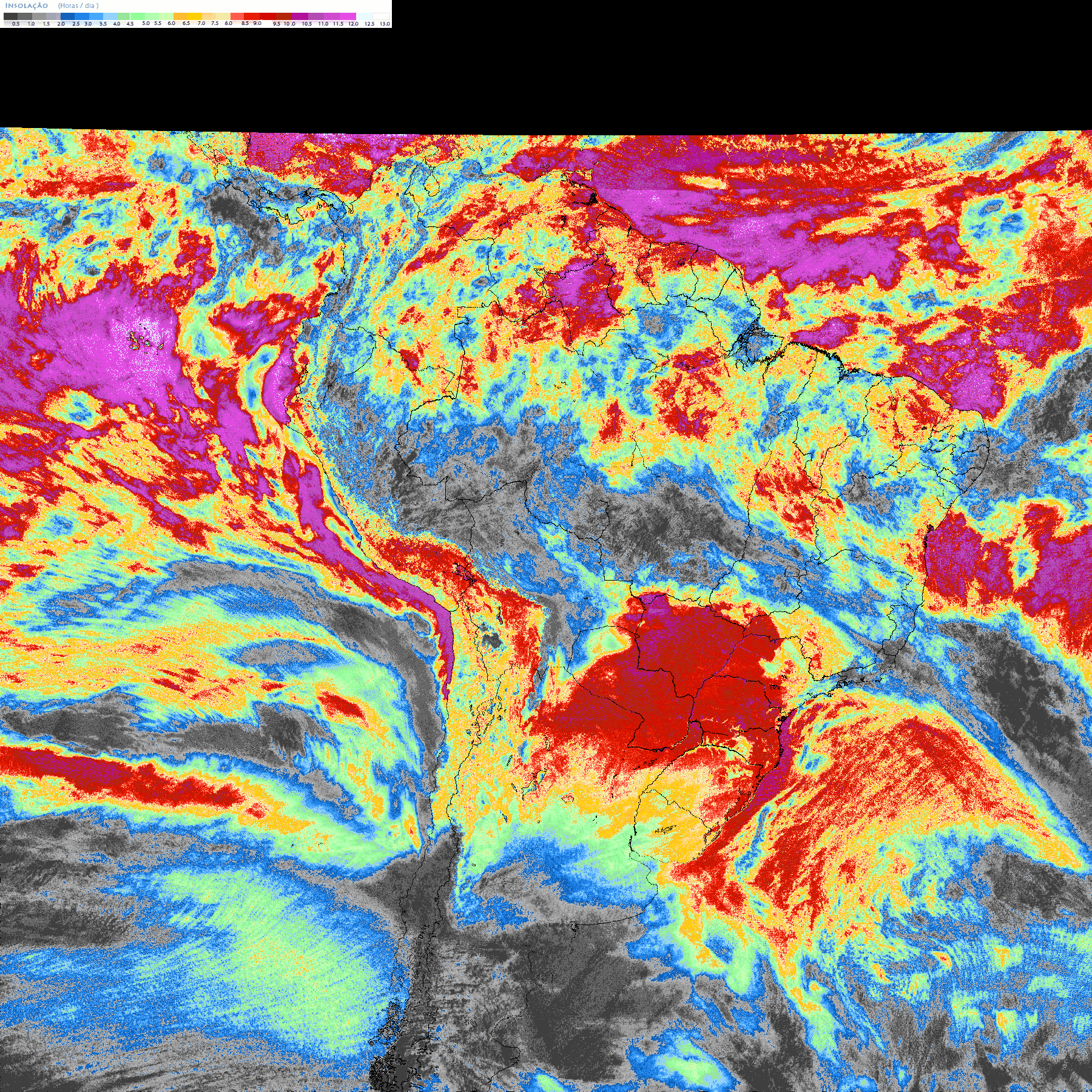Click the "4.5" legend value
Viewport: 1092px width, 1092px height.
[x=130, y=24]
